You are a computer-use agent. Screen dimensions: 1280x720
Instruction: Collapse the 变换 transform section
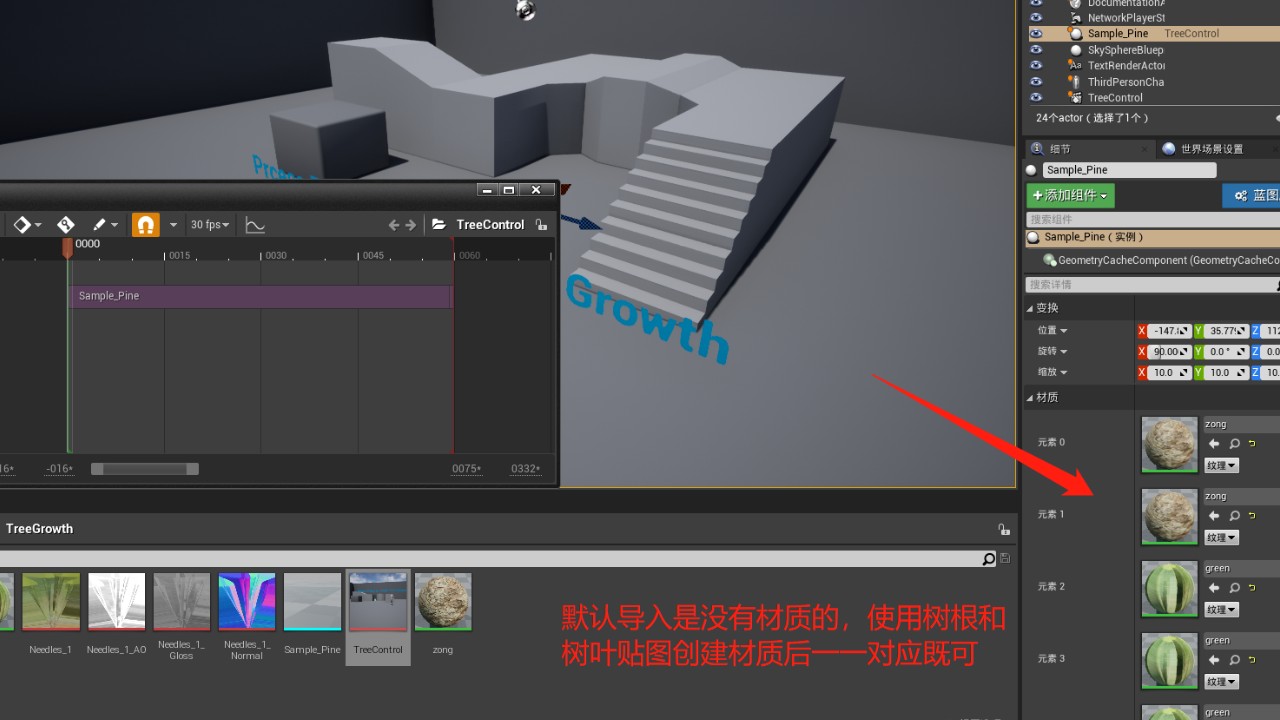click(x=1030, y=308)
